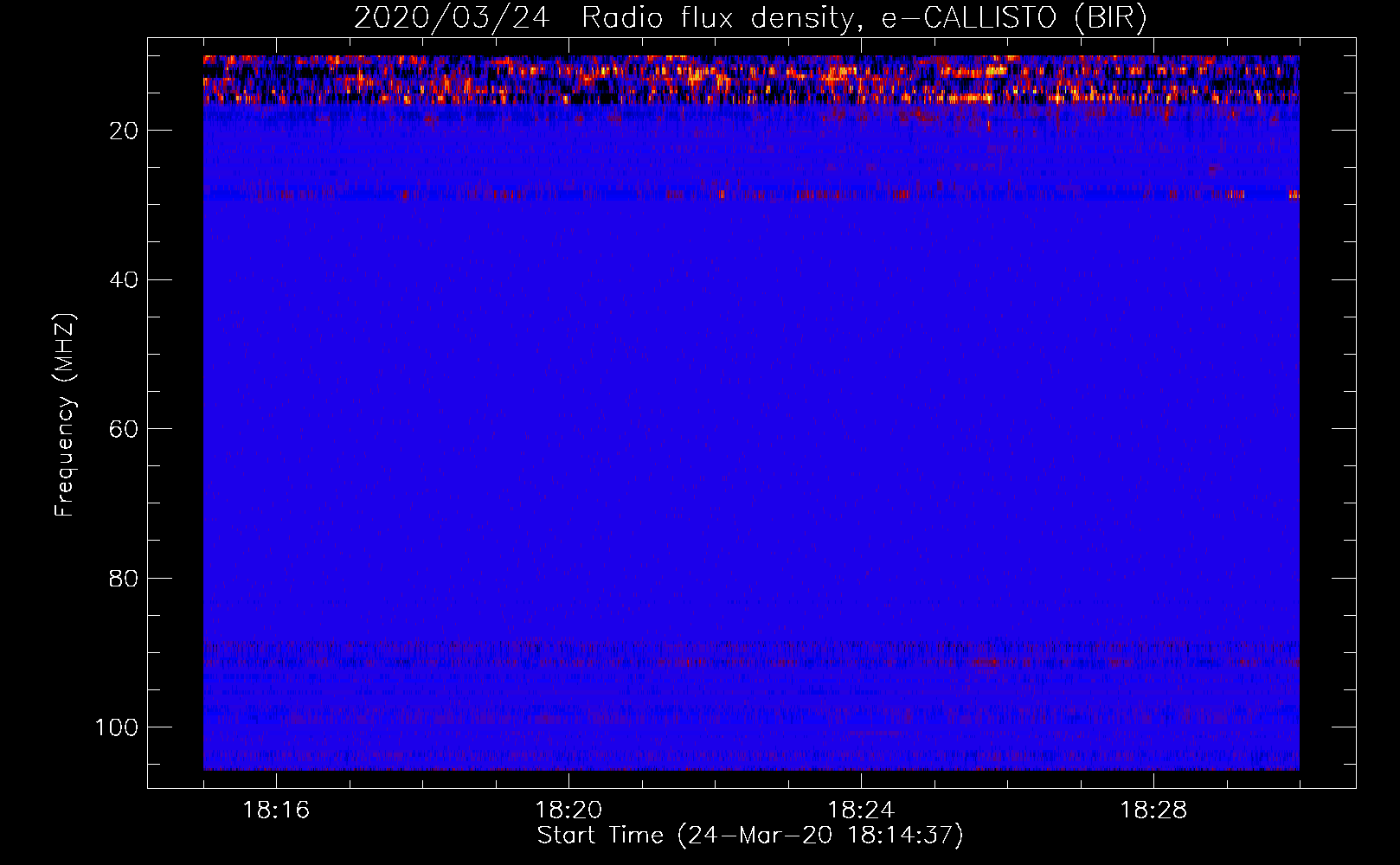Select the 60 MHz frequency tick label
The image size is (1400, 865).
click(124, 429)
